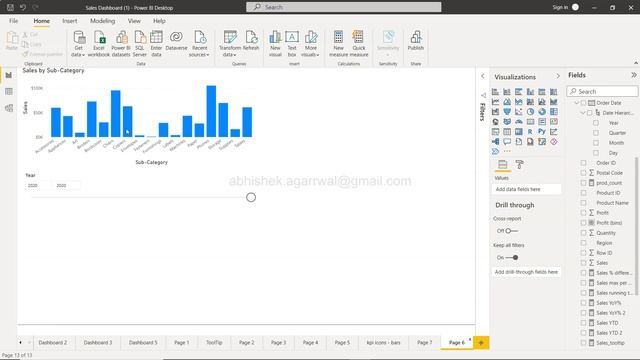Screen dimensions: 640x360
Task: Click the Refresh button
Action: (251, 40)
